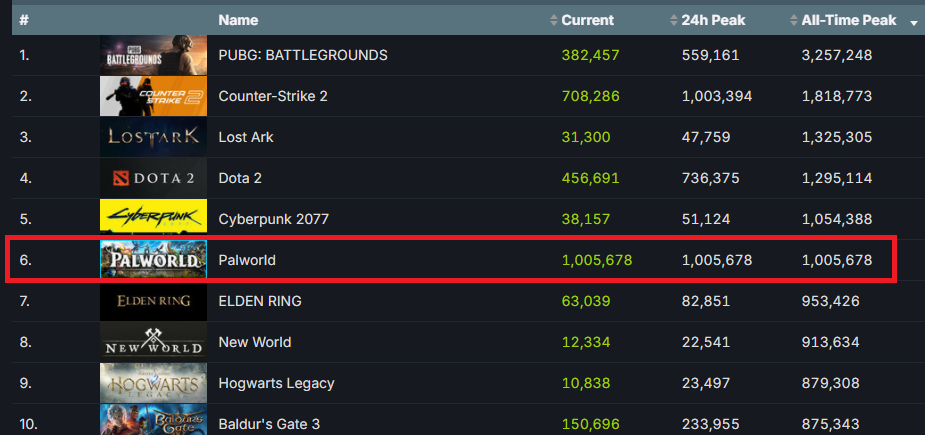Click the Name column header
925x435 pixels.
pyautogui.click(x=238, y=20)
